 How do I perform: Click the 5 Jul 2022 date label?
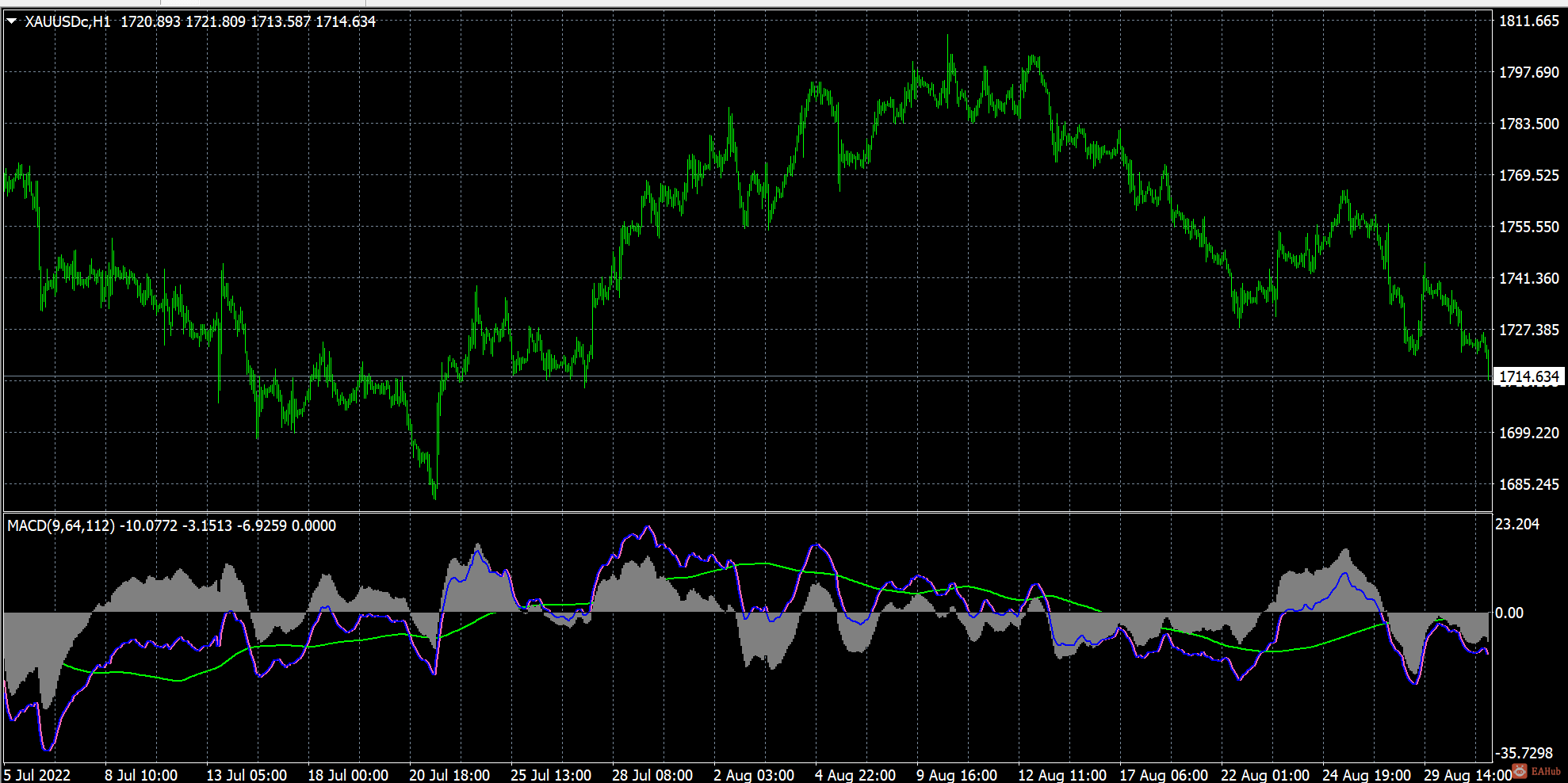tap(37, 774)
